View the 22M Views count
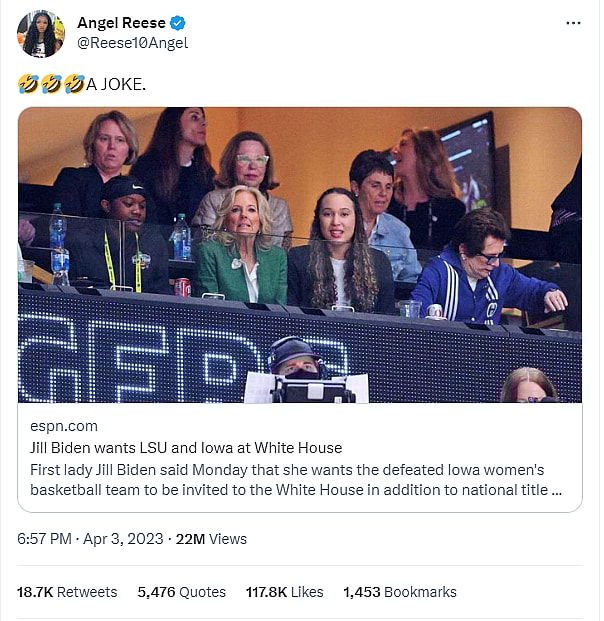Screen dimensions: 604x621 (211, 539)
